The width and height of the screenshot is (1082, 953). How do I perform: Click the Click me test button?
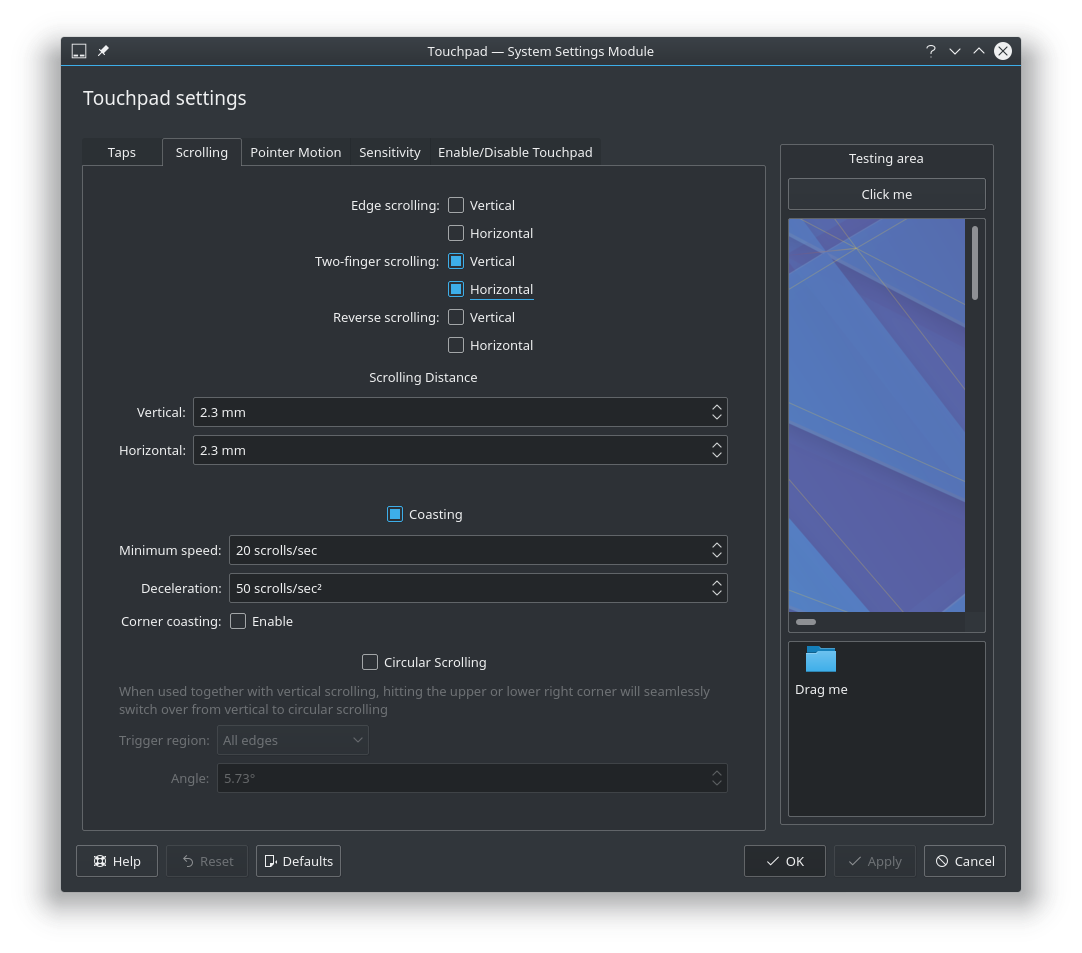pyautogui.click(x=887, y=195)
